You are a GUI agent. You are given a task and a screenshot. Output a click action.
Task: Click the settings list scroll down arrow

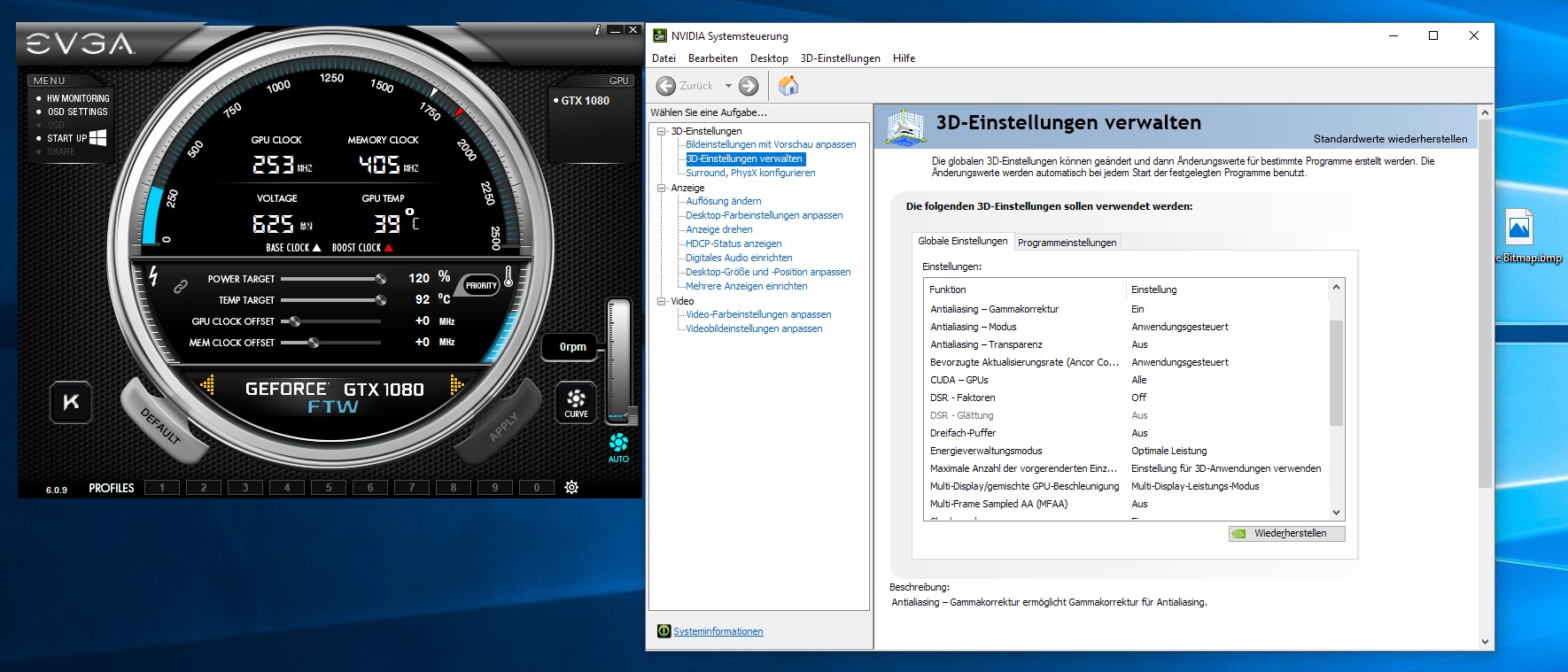pos(1336,513)
